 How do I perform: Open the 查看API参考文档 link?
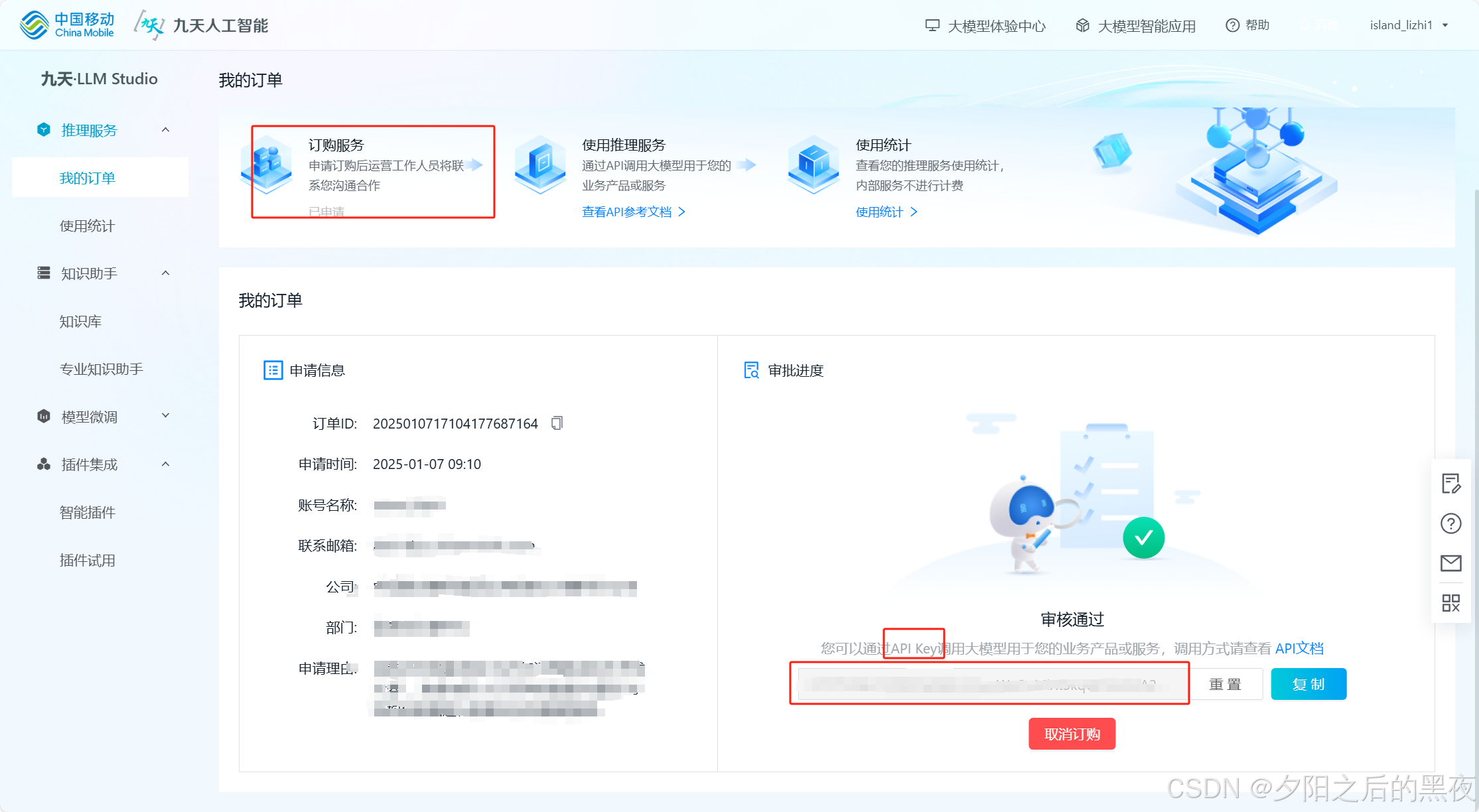coord(634,212)
